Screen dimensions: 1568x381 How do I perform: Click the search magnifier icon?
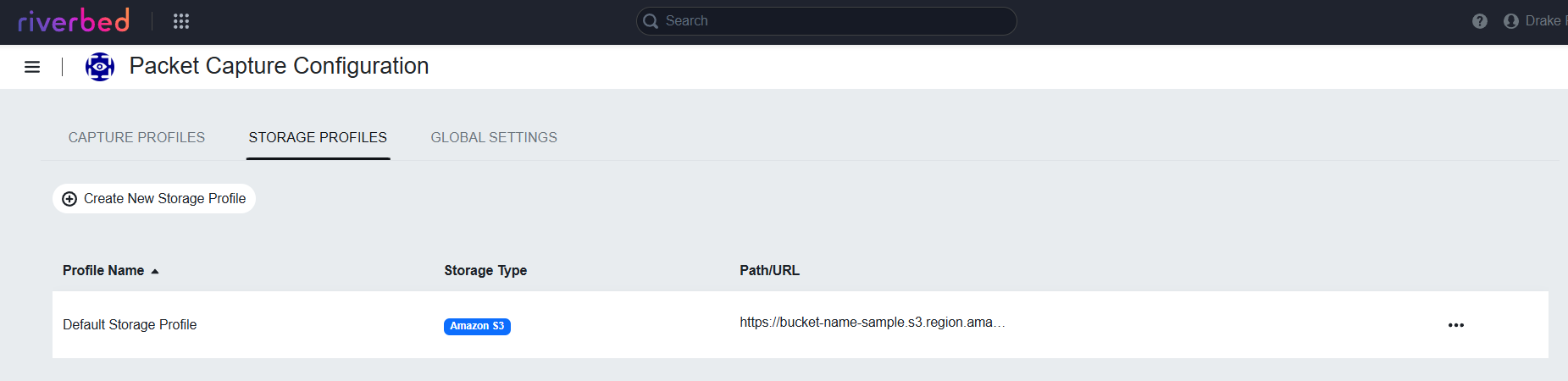651,21
